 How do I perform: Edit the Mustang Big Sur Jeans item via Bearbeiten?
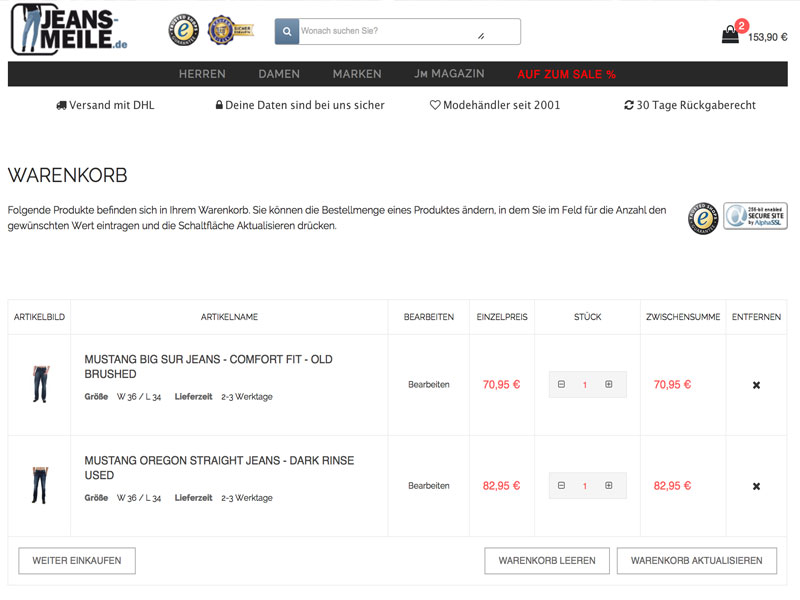(x=429, y=385)
